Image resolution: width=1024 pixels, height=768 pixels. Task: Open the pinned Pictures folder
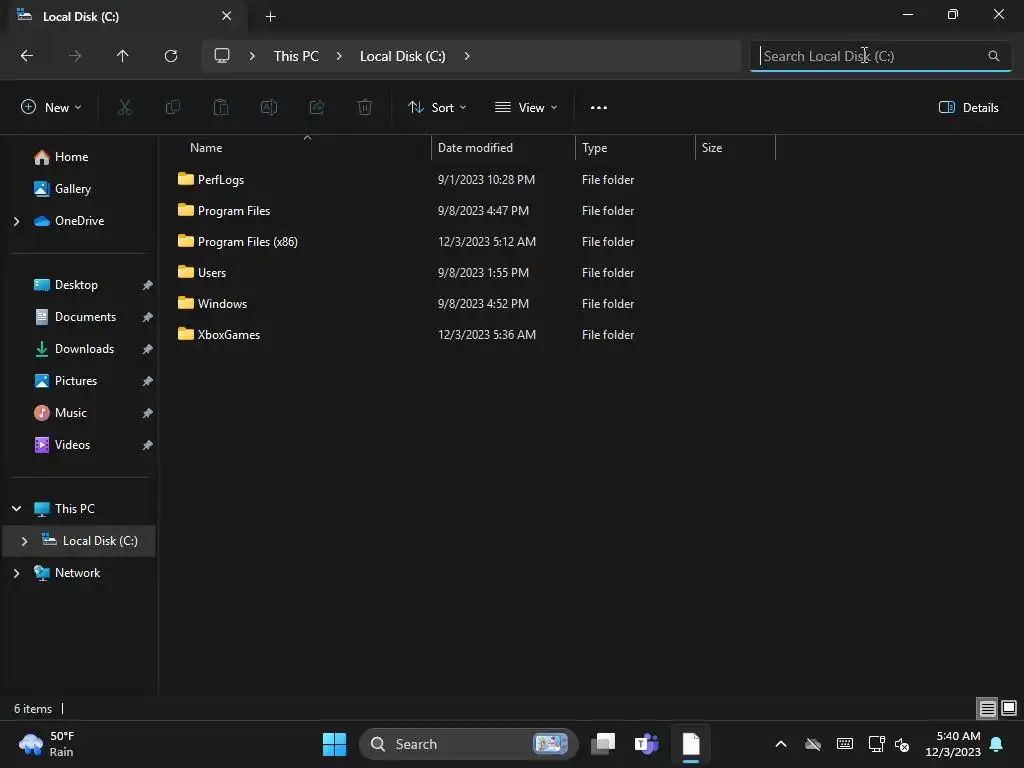76,381
